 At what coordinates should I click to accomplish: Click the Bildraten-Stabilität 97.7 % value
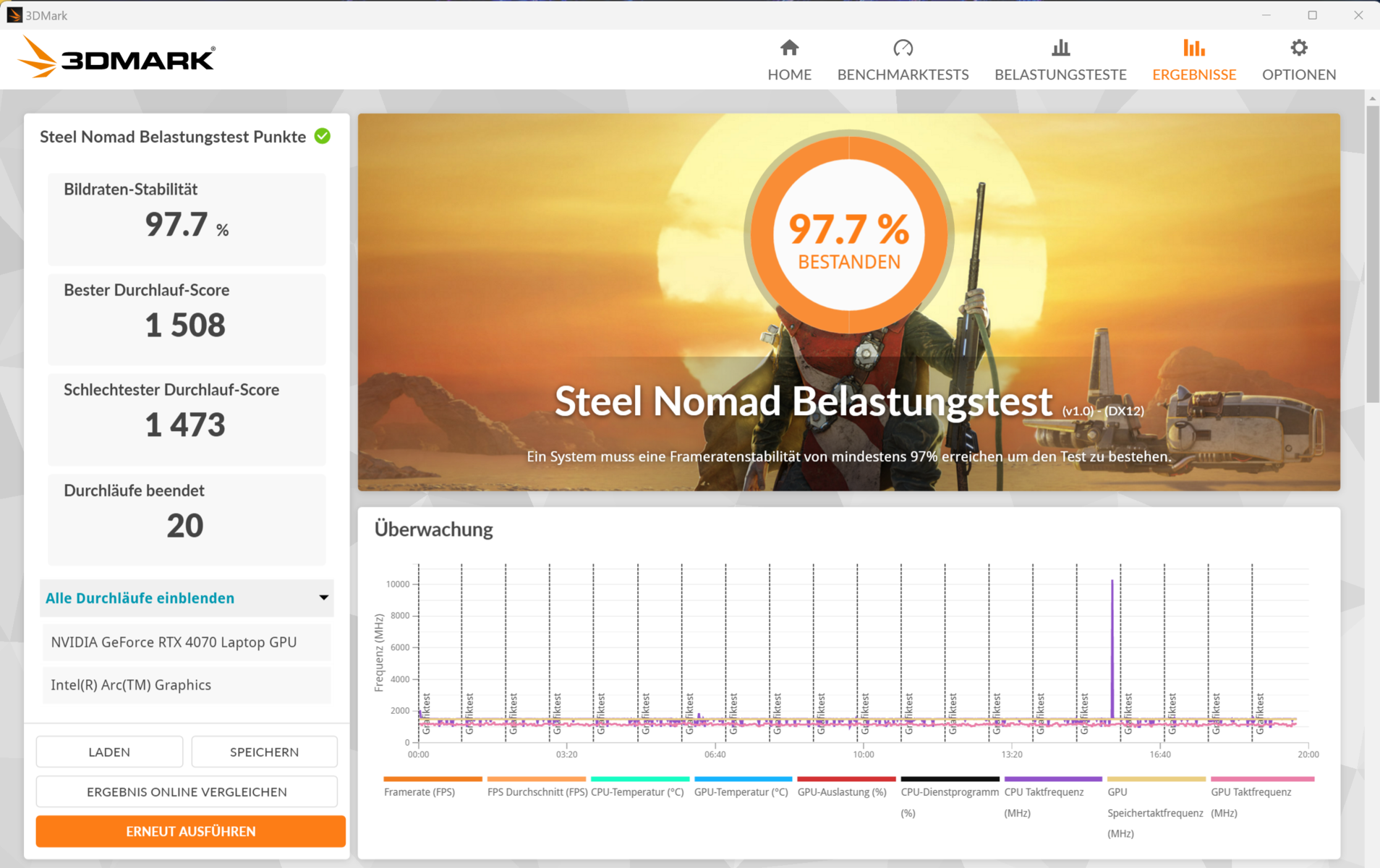click(x=187, y=224)
